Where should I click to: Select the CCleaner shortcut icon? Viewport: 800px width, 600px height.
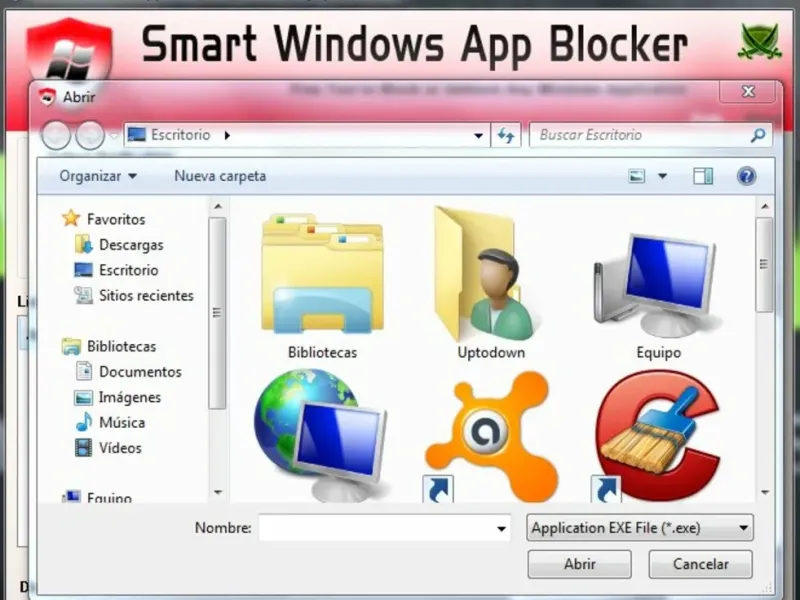click(x=657, y=435)
